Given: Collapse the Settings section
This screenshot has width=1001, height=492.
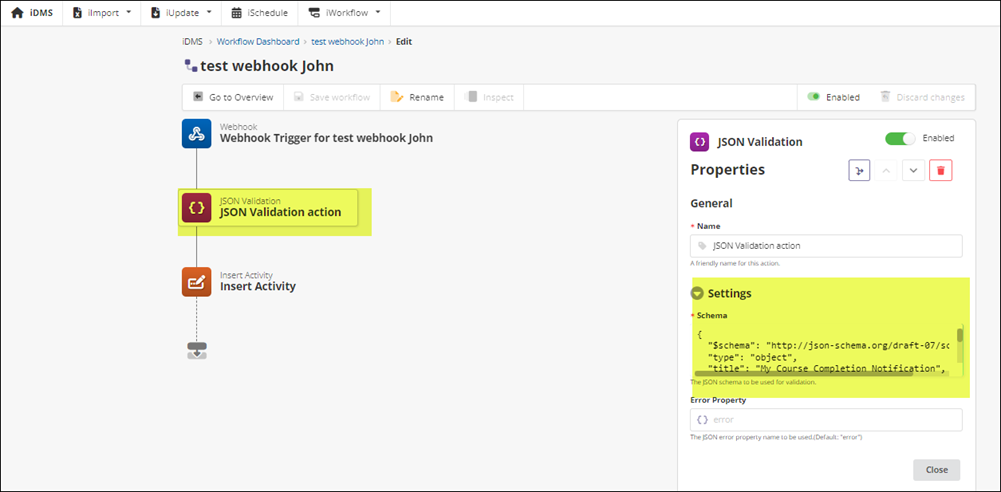Looking at the screenshot, I should pyautogui.click(x=697, y=293).
